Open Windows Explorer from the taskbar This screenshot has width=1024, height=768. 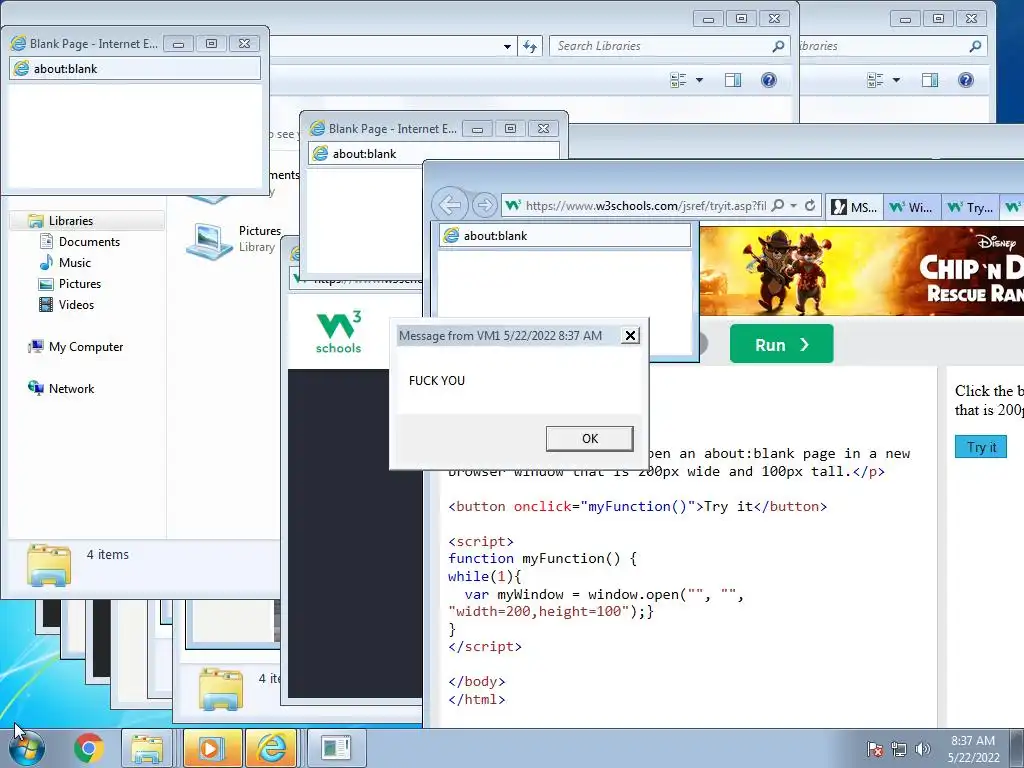coord(147,748)
